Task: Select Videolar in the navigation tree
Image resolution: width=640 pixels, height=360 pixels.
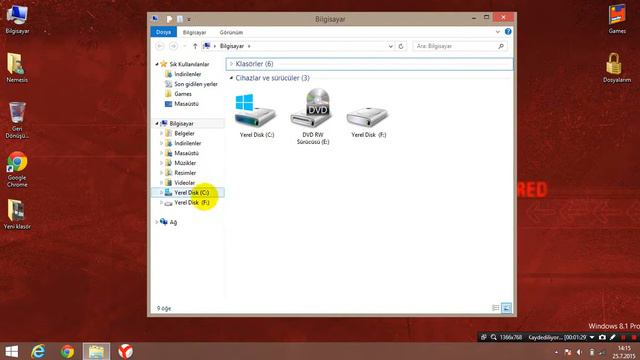Action: (184, 182)
